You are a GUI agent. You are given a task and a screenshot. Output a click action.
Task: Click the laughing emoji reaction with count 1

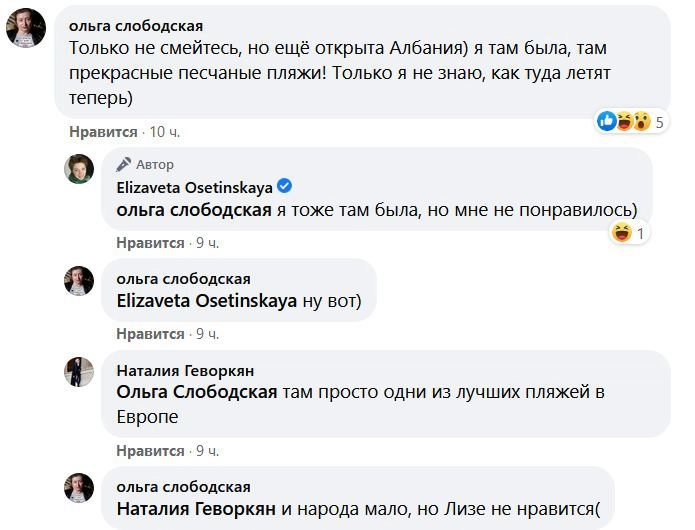coord(631,233)
